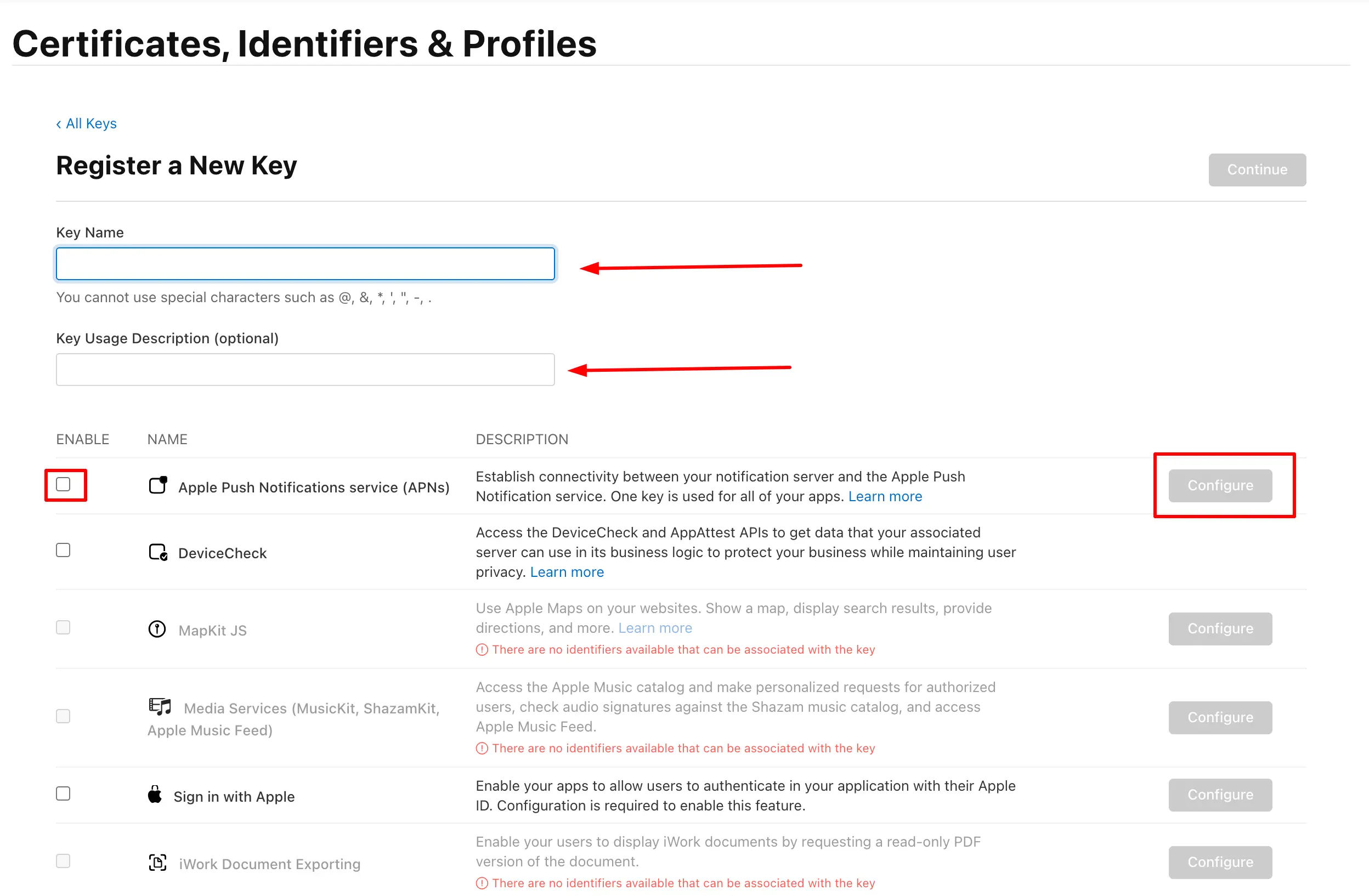Click the warning icon under MapKit JS
The width and height of the screenshot is (1369, 896).
coord(482,649)
